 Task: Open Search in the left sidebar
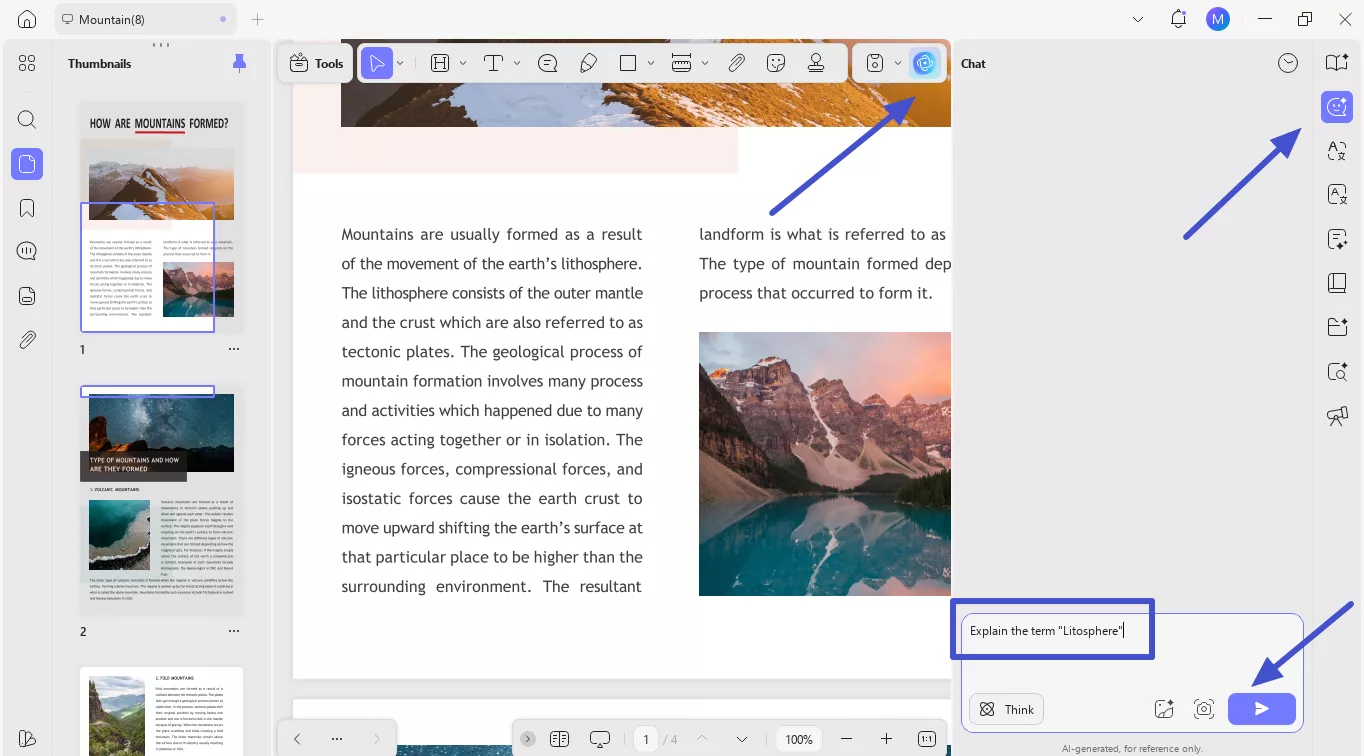pyautogui.click(x=27, y=119)
